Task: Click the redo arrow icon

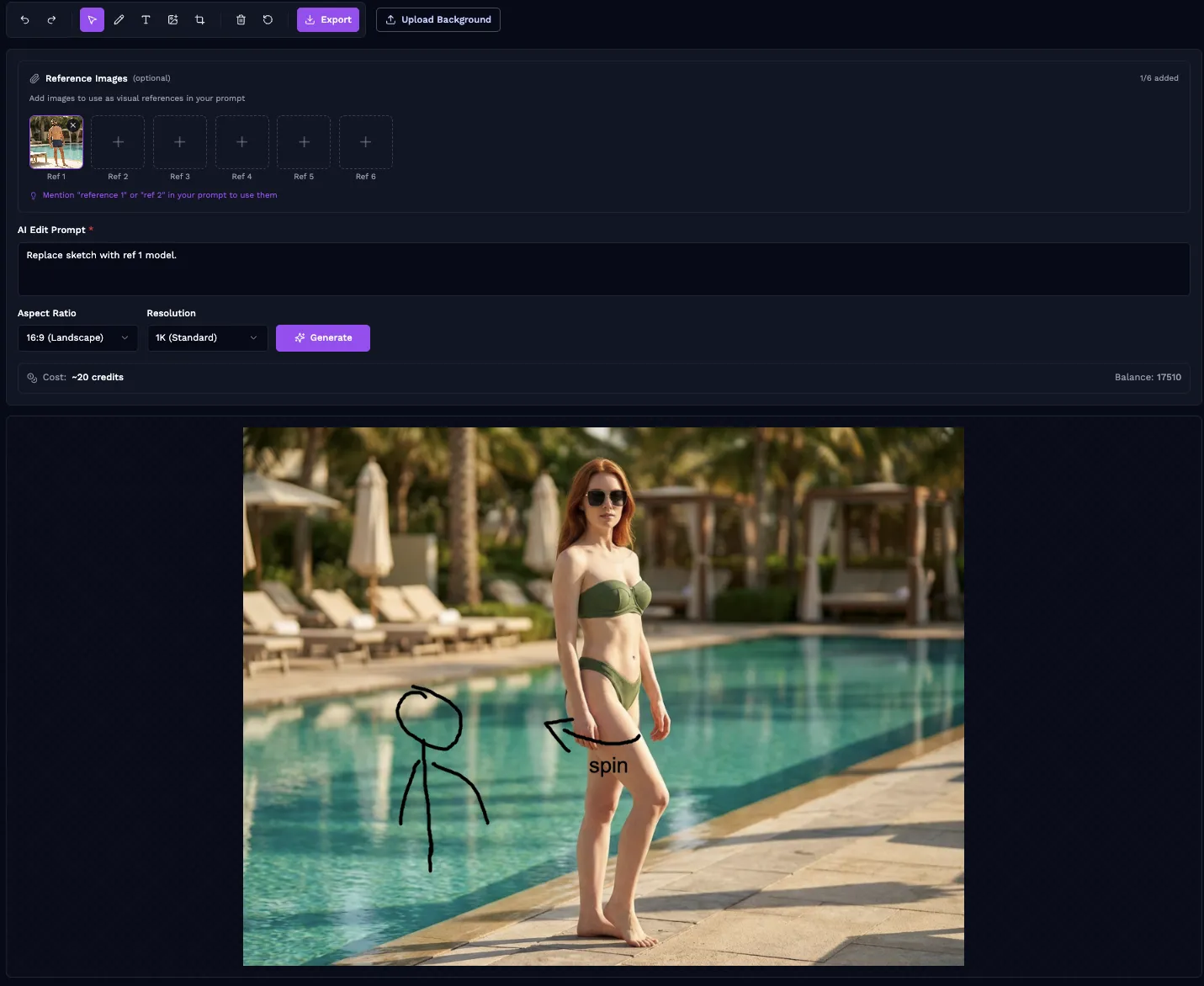Action: pyautogui.click(x=51, y=20)
